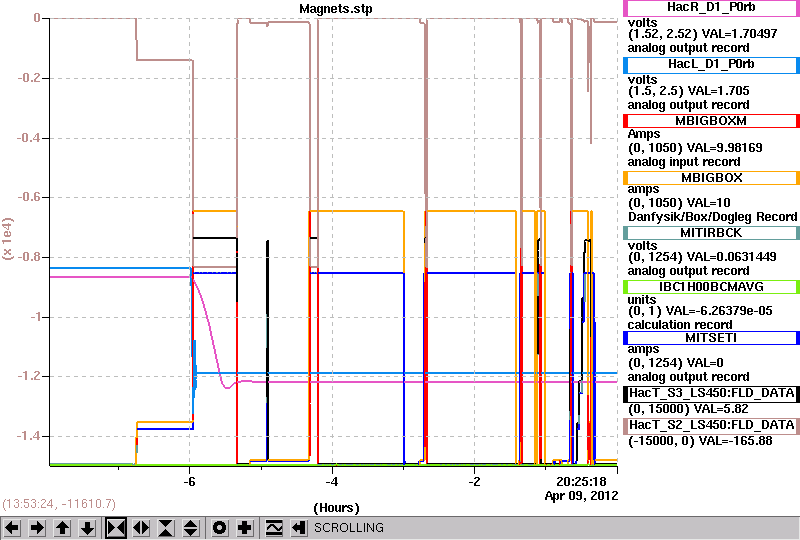Select the MBIGBOX orange curve legend label

tap(711, 178)
